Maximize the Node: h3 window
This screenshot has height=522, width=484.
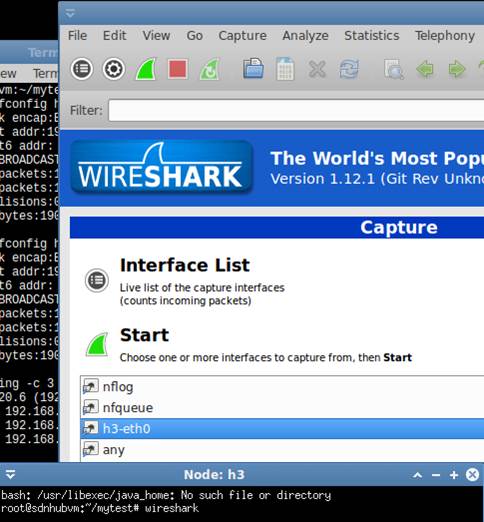coord(454,475)
